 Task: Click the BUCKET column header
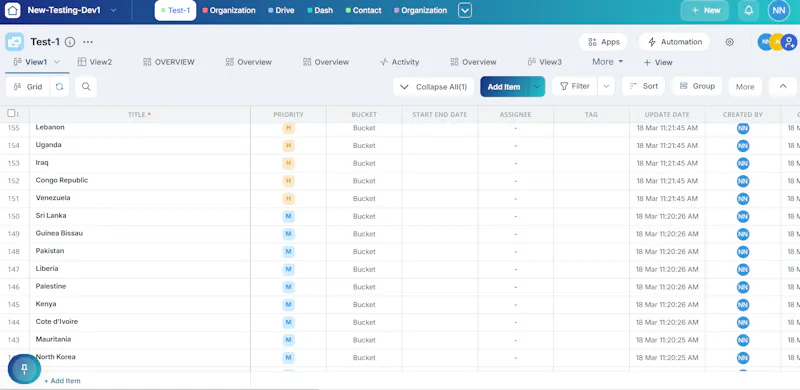click(364, 114)
